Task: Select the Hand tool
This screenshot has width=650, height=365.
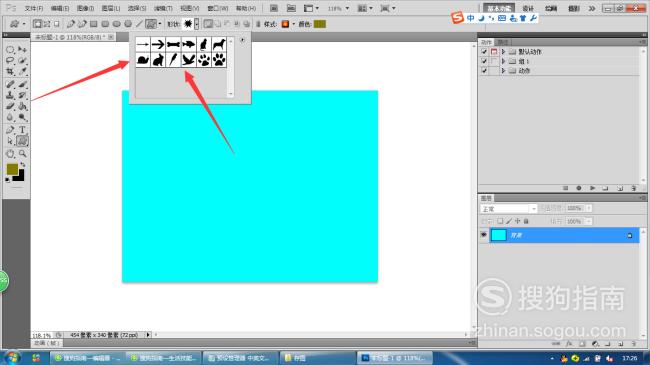Action: coord(10,154)
